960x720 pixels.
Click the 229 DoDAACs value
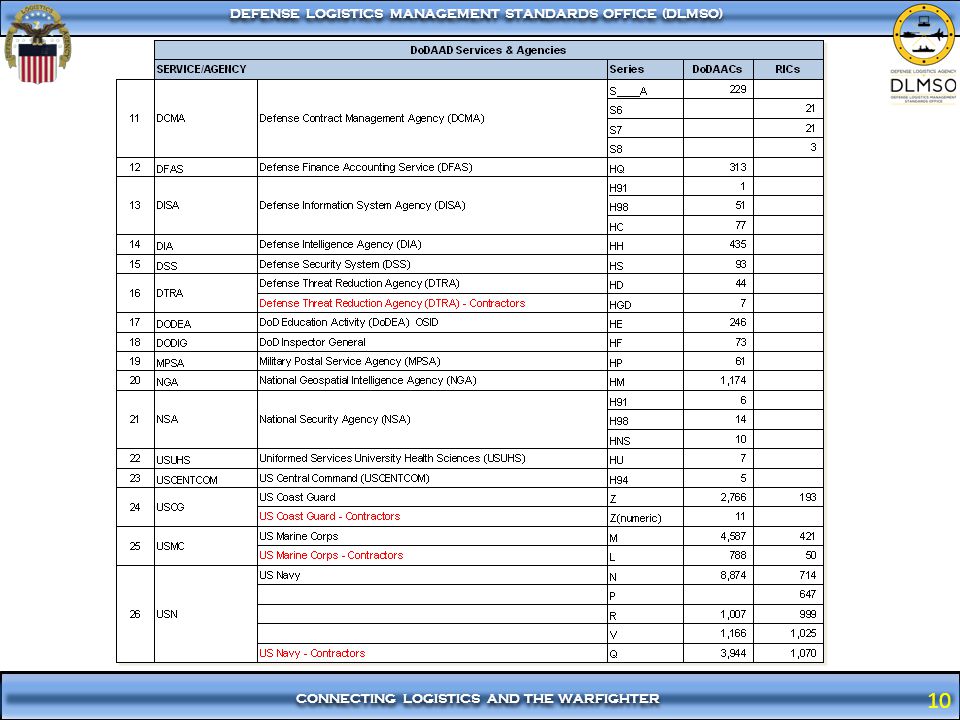[x=738, y=89]
